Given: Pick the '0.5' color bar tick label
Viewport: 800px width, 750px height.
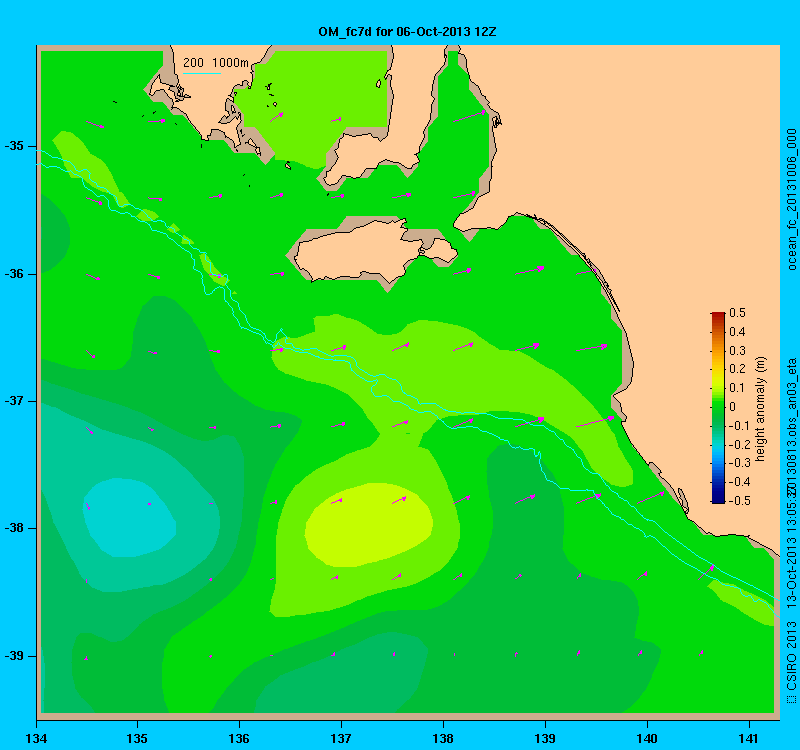Looking at the screenshot, I should pos(737,313).
